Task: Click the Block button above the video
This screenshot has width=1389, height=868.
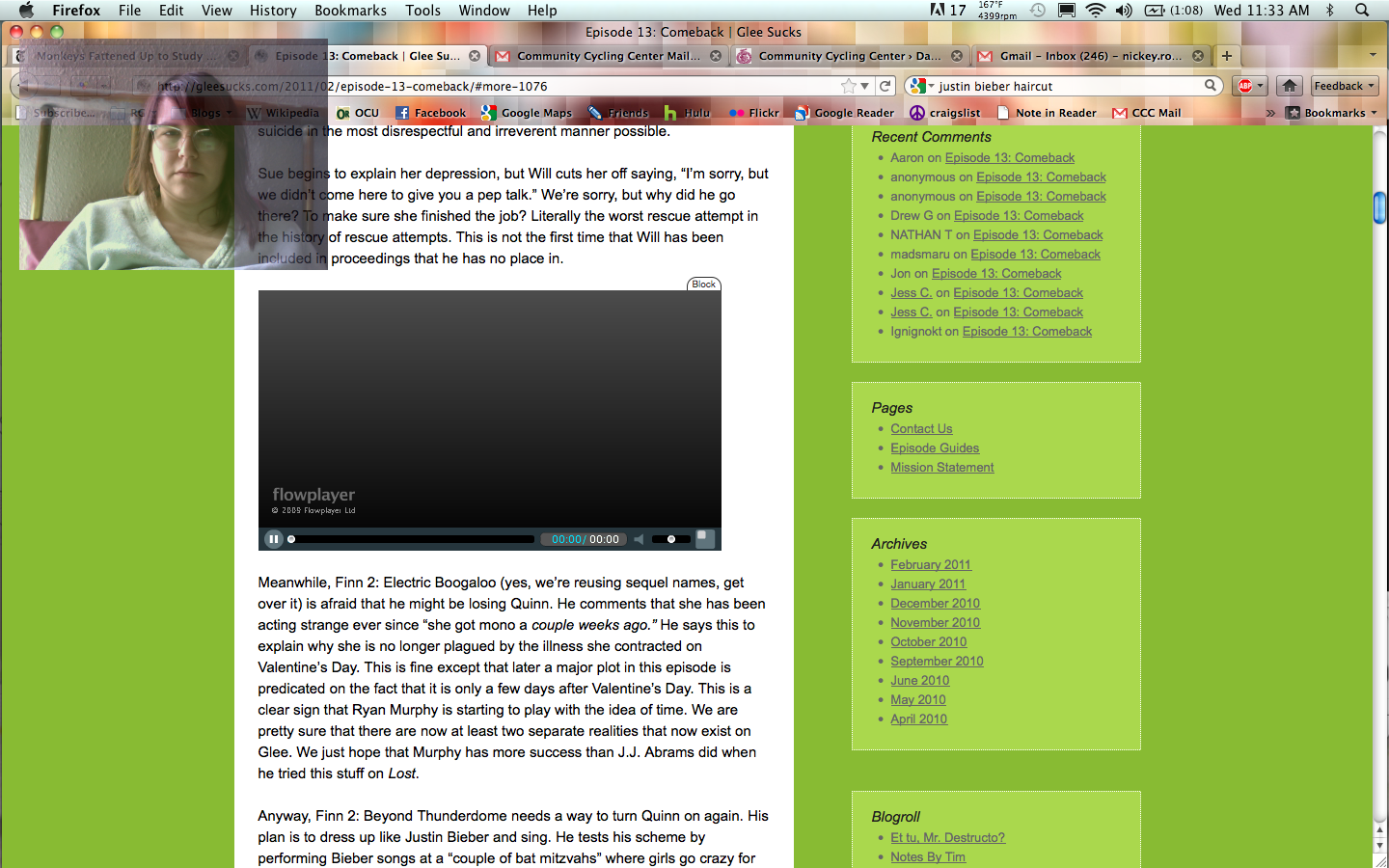Action: click(703, 284)
